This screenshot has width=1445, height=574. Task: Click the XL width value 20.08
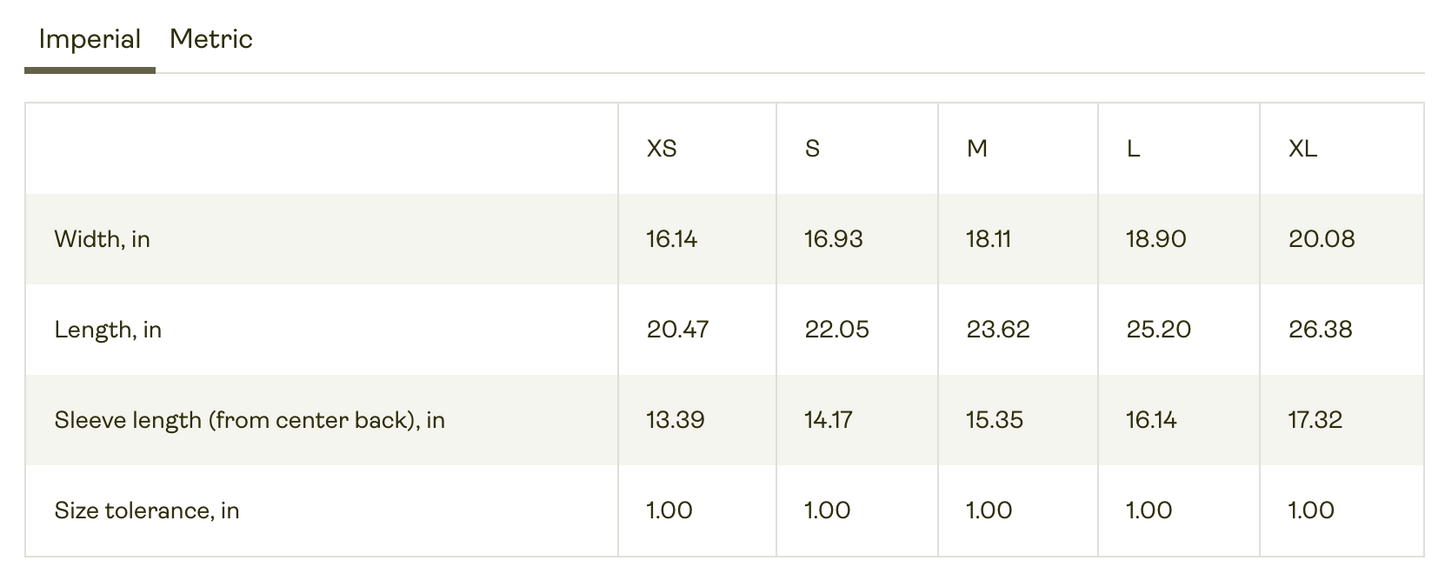tap(1321, 239)
